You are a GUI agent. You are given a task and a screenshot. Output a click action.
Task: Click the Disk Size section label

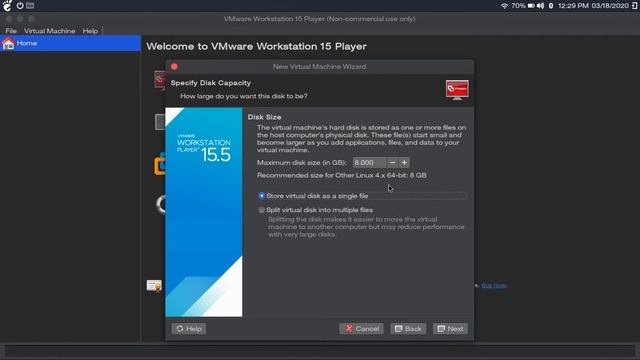click(x=264, y=117)
